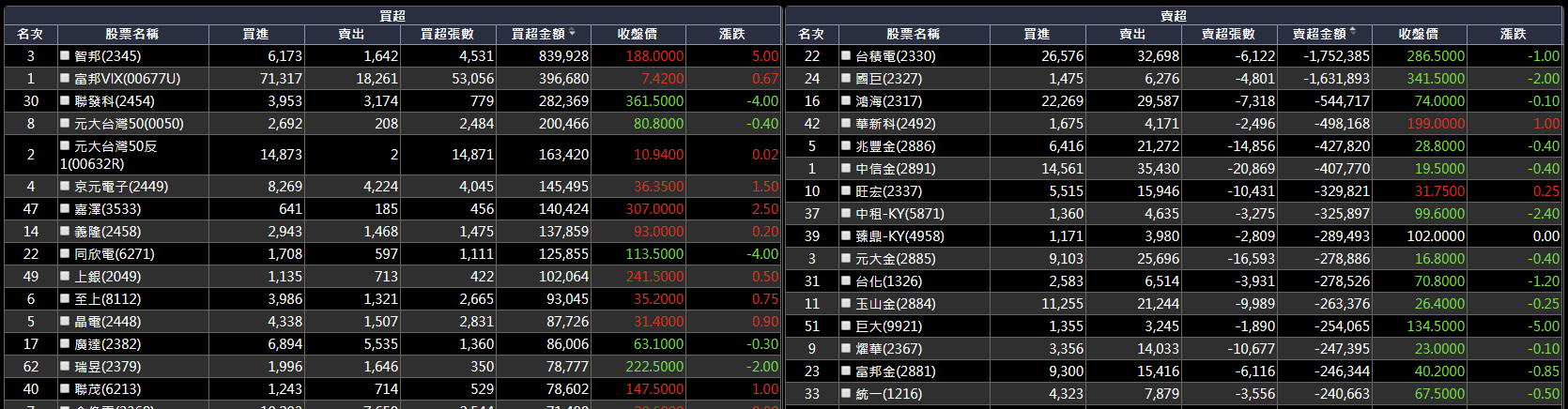Click 股票名稱 header in the 買超 panel
This screenshot has width=1568, height=409.
(132, 34)
